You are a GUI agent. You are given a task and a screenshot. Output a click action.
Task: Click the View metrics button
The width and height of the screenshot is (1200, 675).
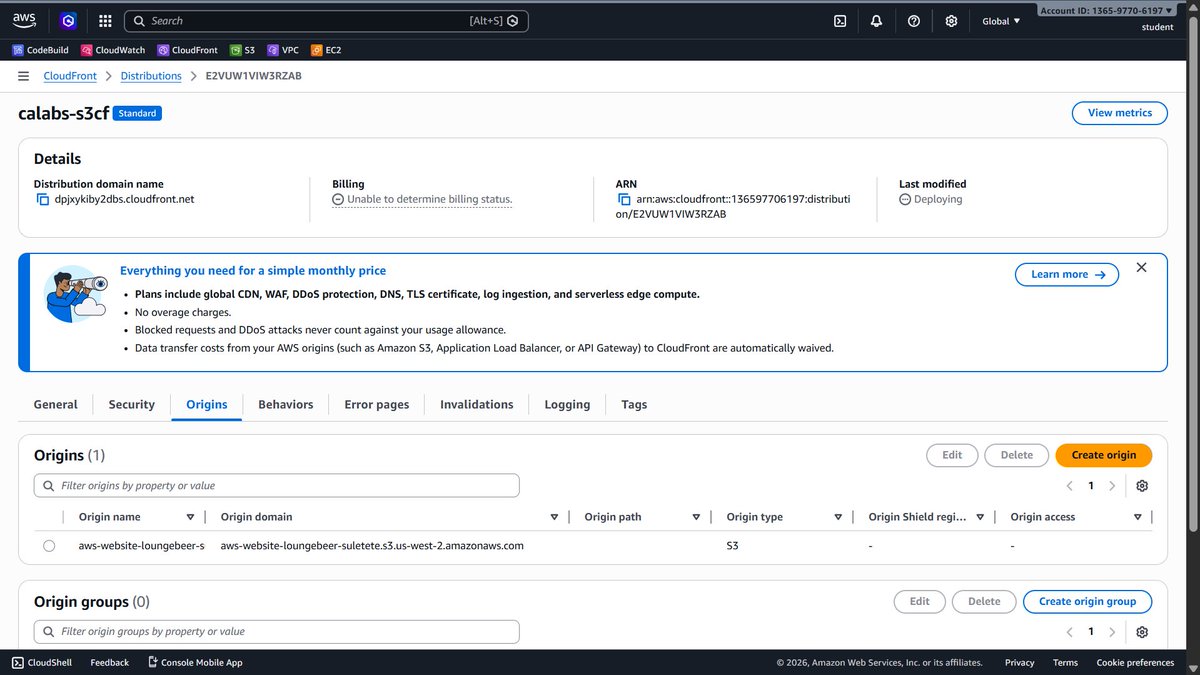click(x=1119, y=113)
